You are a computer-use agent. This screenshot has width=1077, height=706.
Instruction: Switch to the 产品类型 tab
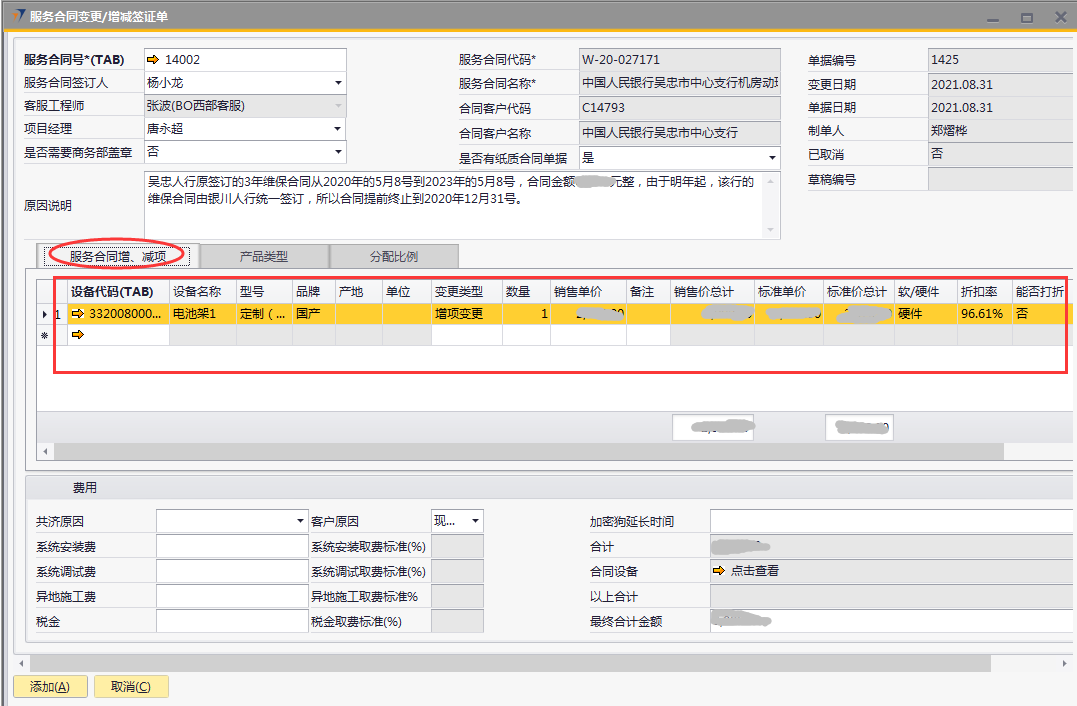[264, 256]
